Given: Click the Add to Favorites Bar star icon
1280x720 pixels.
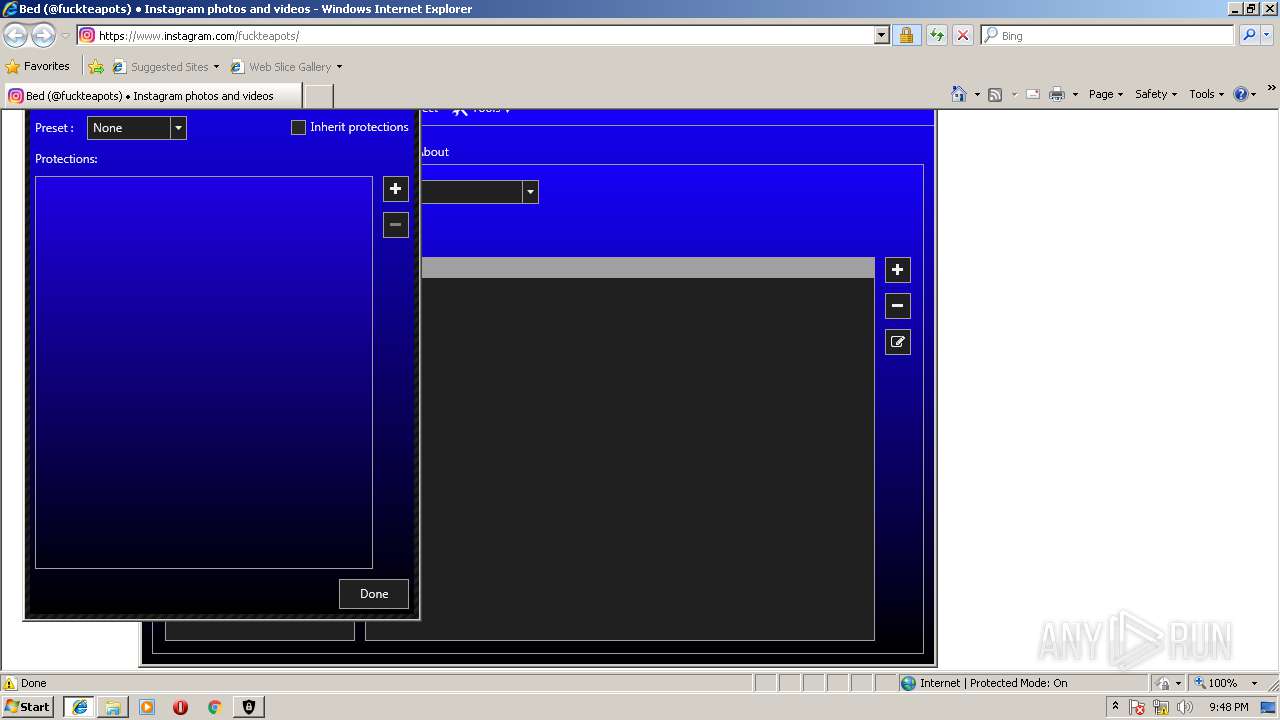Looking at the screenshot, I should pos(96,67).
